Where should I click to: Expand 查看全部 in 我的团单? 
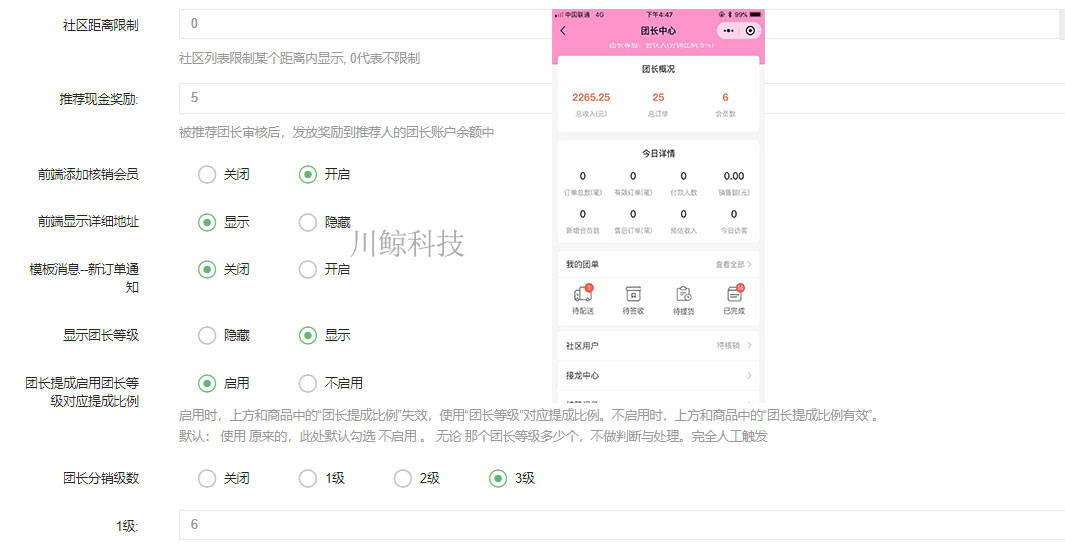coord(734,264)
